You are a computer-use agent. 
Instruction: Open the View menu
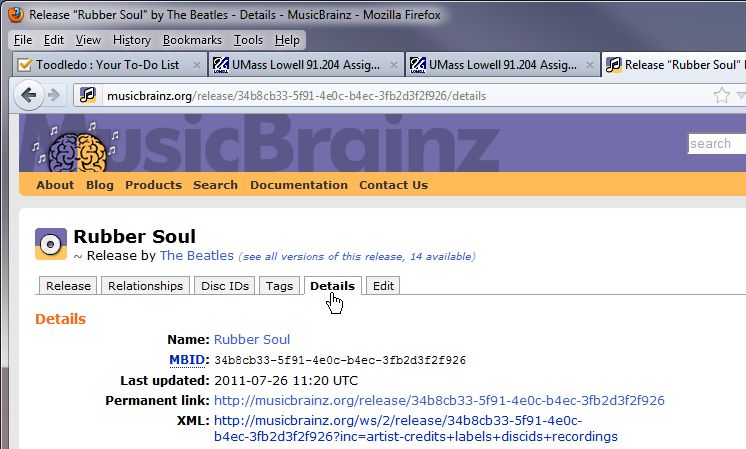[88, 40]
